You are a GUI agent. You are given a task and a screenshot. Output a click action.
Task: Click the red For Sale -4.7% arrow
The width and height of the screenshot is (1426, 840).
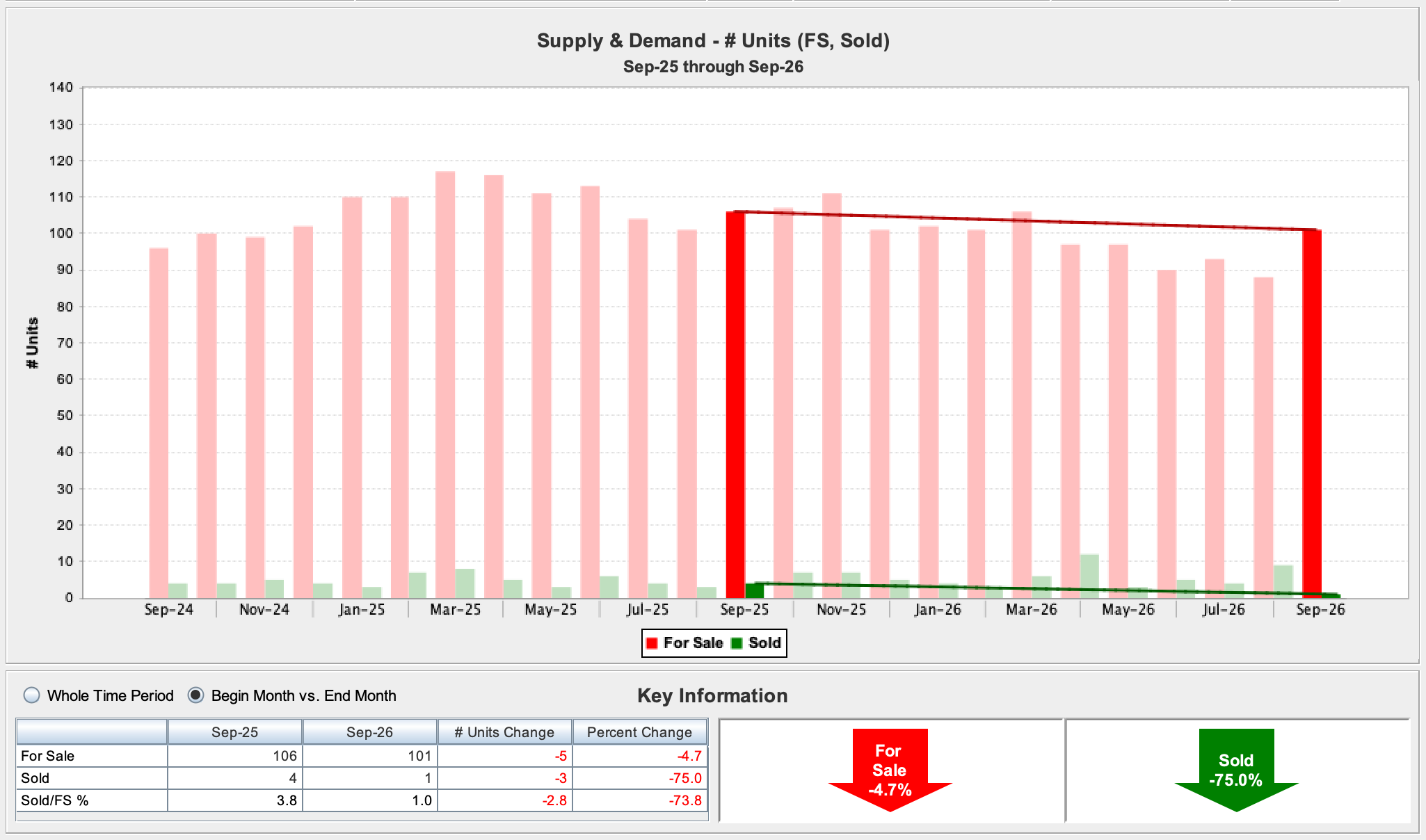(890, 770)
